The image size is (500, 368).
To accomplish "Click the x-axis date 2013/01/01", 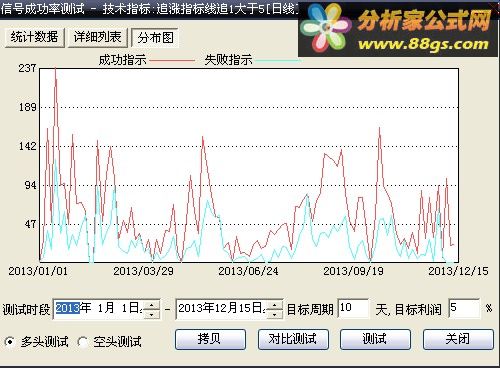I will pos(38,271).
